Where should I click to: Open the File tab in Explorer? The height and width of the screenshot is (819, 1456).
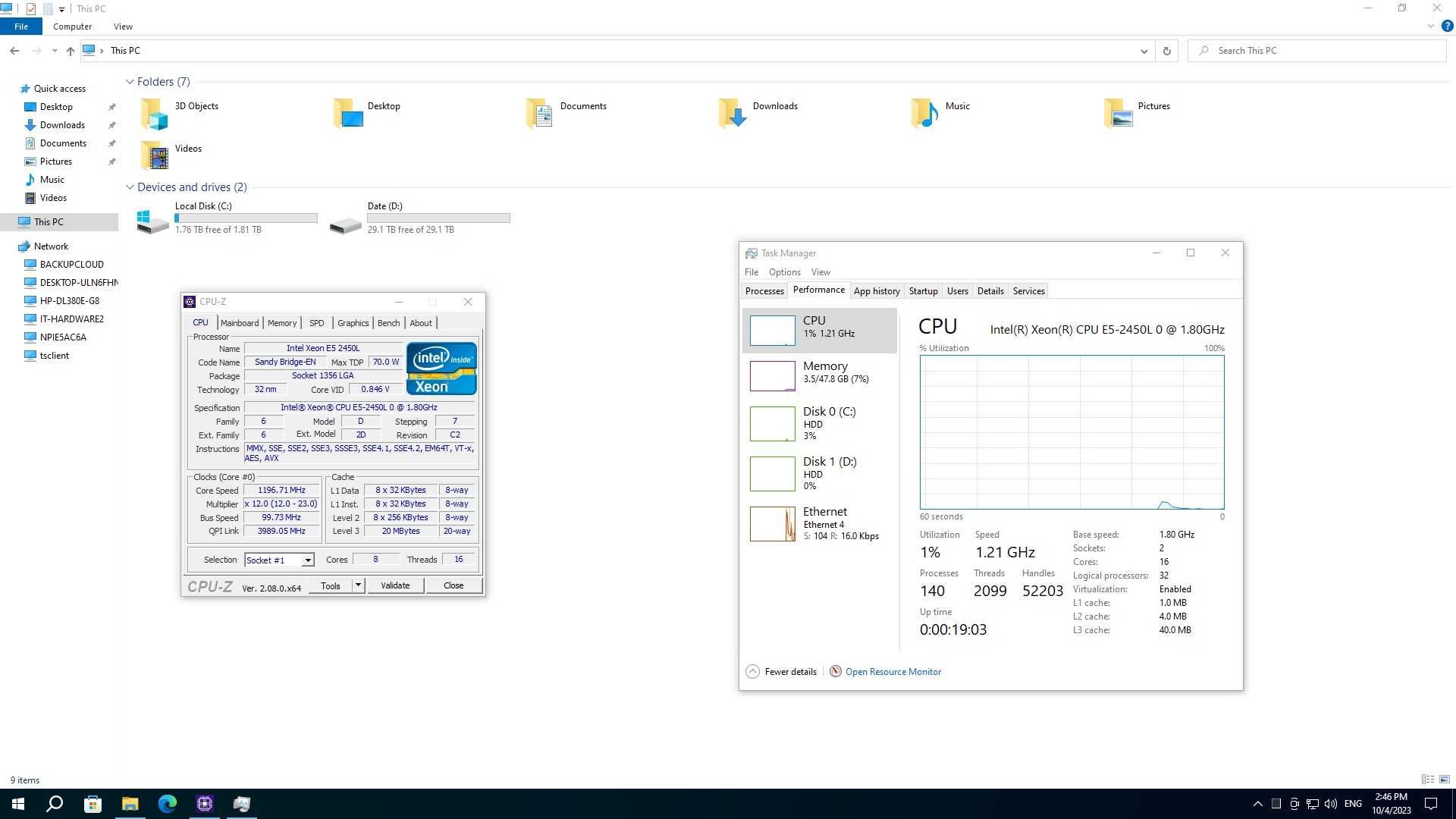click(x=21, y=27)
